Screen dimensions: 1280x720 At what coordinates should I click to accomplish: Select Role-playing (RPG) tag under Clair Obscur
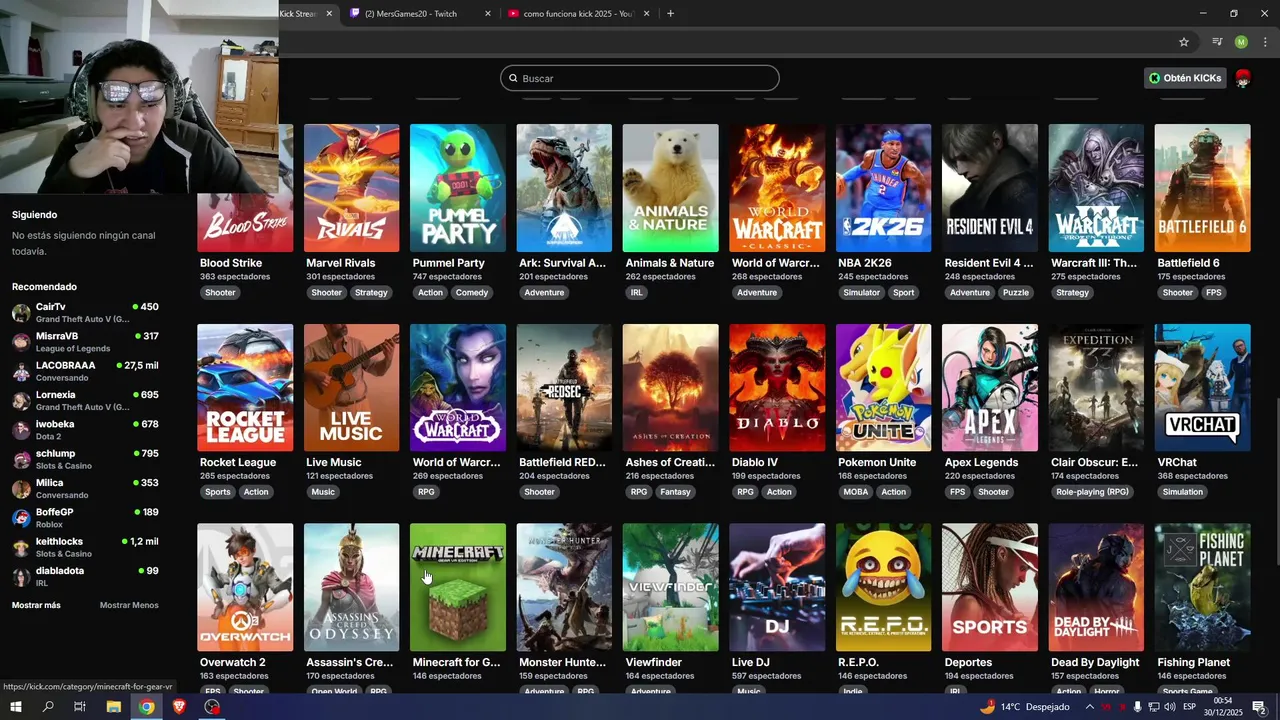click(1093, 492)
